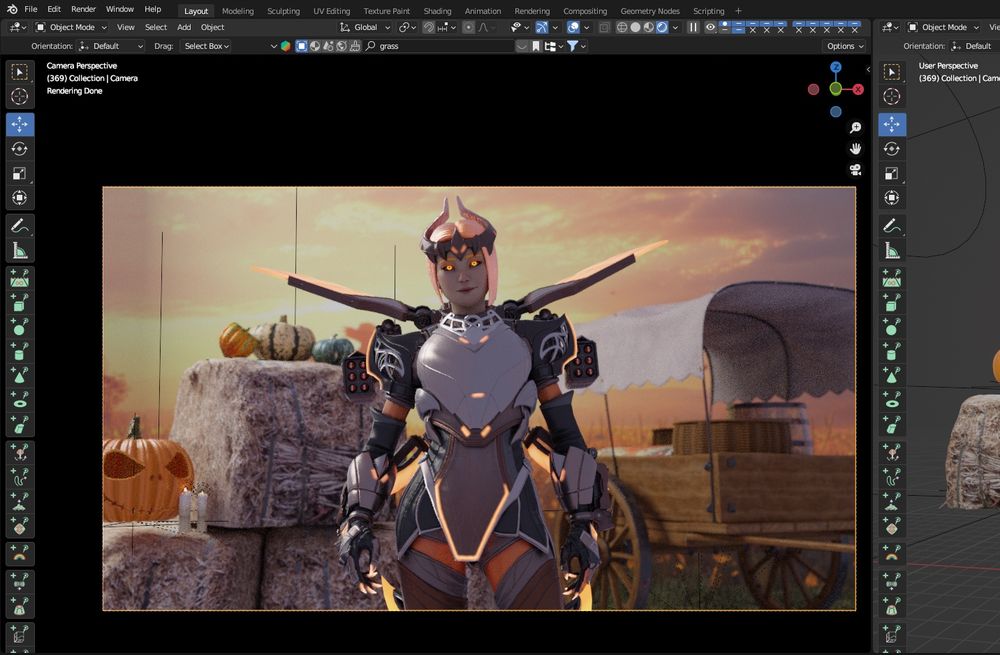1000x655 pixels.
Task: Open the Window menu
Action: tap(119, 10)
